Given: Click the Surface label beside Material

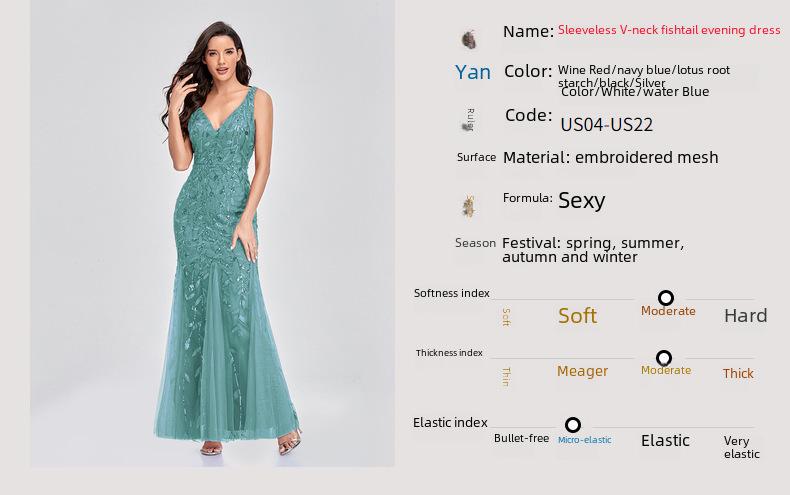Looking at the screenshot, I should (x=476, y=157).
